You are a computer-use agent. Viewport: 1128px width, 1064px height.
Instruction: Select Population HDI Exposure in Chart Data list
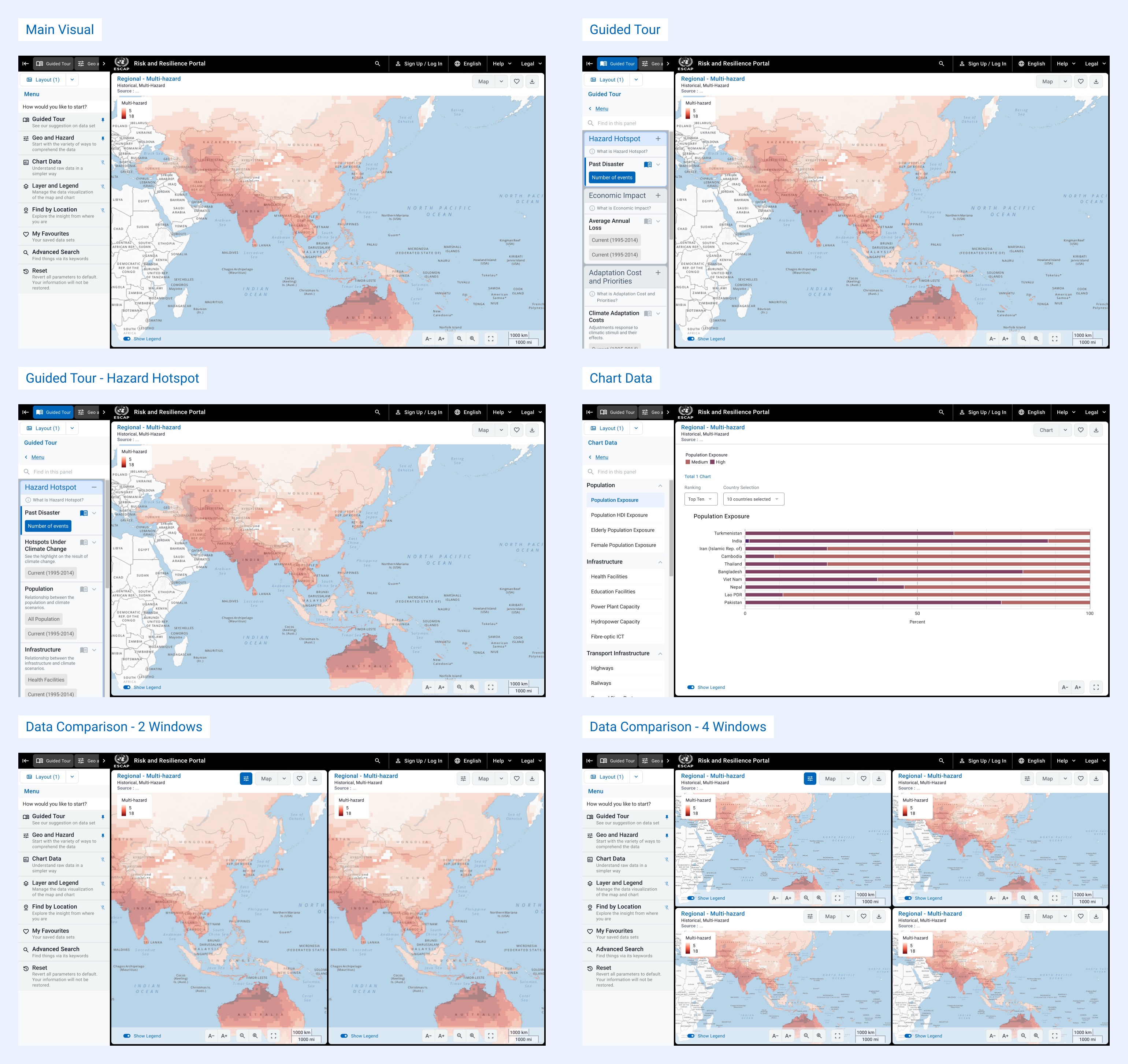tap(619, 515)
